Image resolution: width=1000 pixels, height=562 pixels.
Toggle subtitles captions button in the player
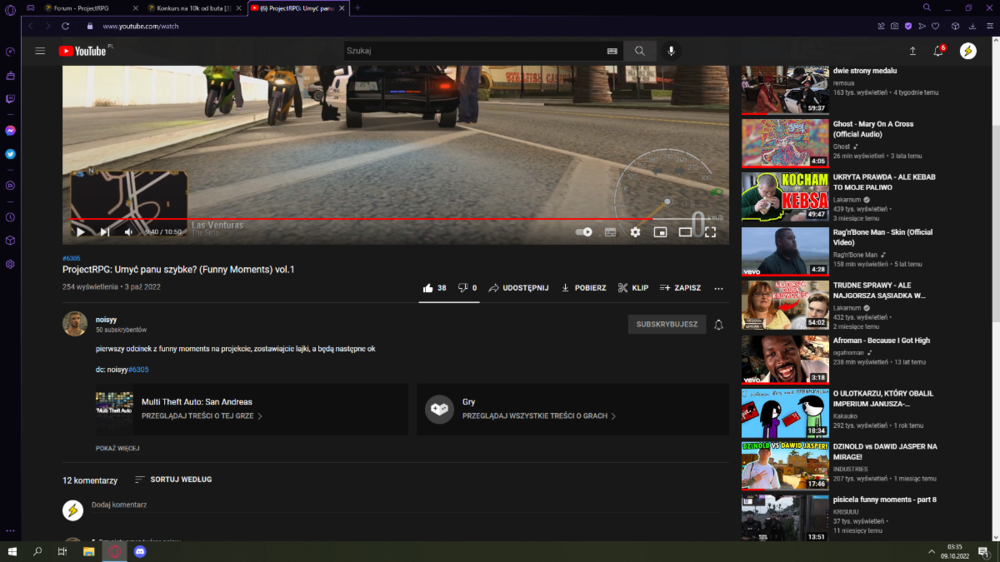point(610,232)
